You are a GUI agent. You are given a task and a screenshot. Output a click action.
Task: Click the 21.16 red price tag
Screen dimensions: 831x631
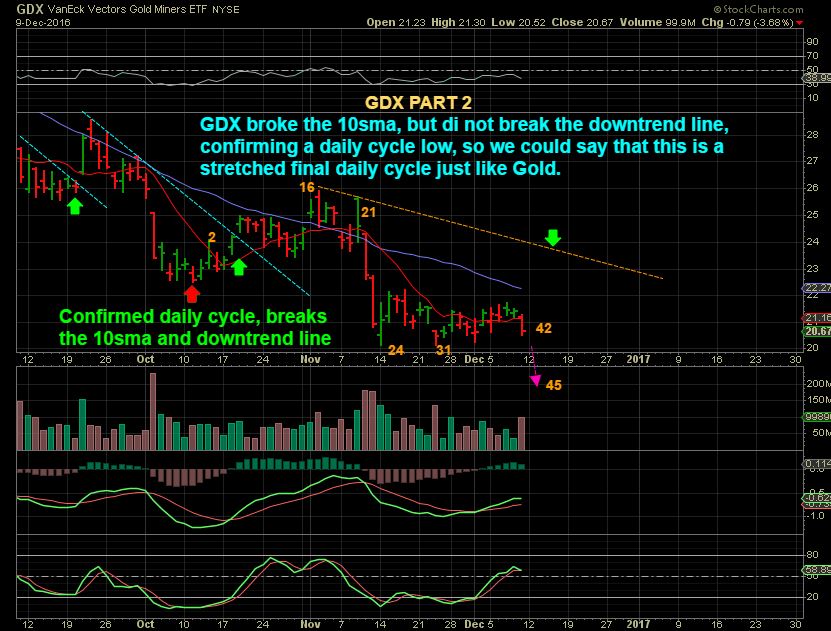click(x=817, y=318)
